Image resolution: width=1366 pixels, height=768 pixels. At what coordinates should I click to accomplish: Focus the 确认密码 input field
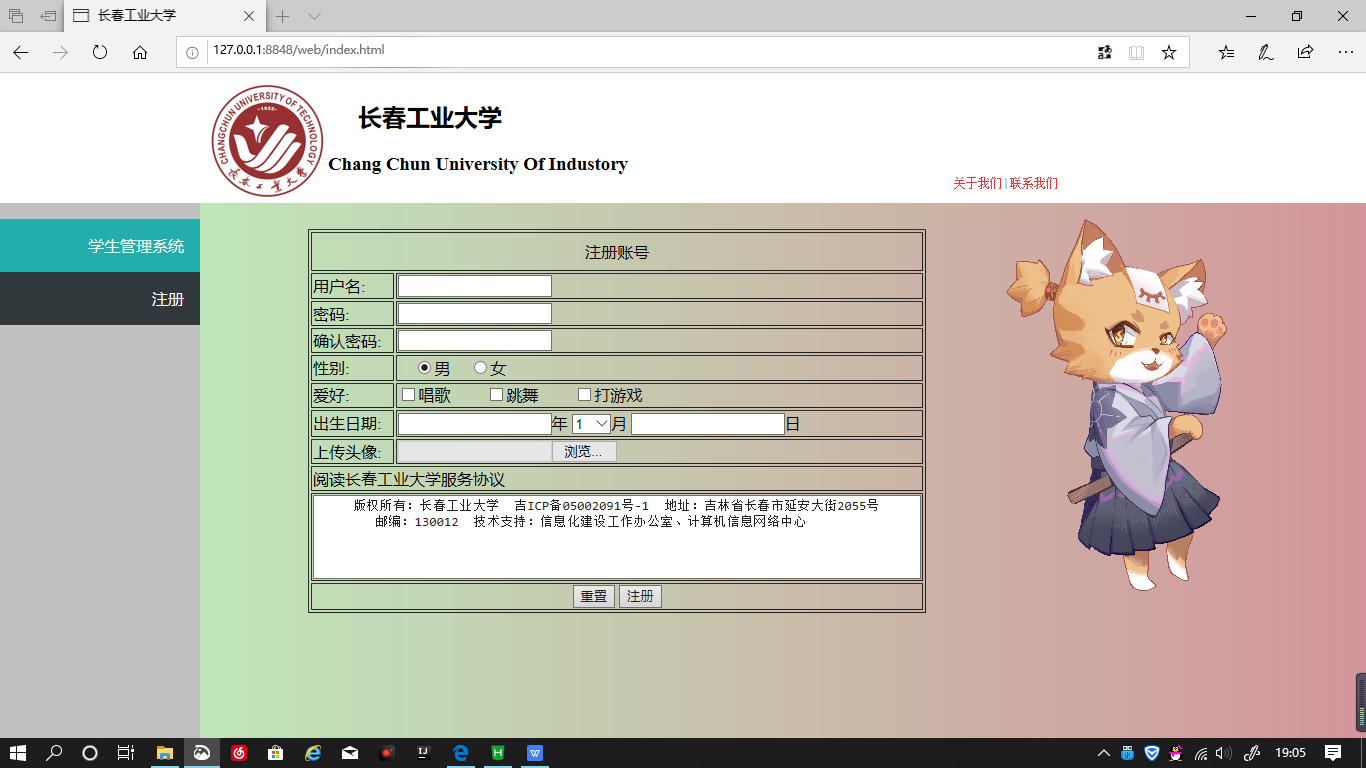pos(475,340)
